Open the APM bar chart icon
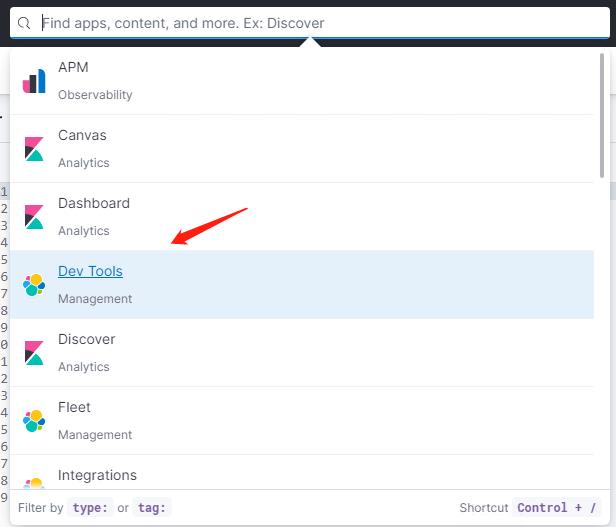The image size is (616, 527). (x=34, y=81)
